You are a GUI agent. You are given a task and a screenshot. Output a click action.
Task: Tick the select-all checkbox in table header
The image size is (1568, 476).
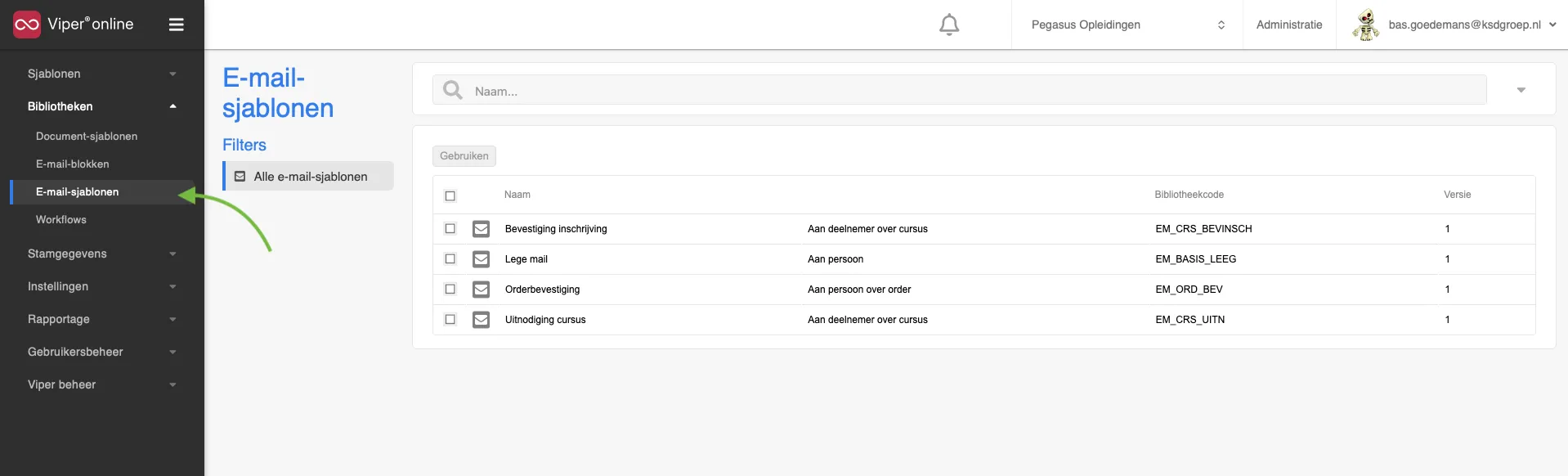pos(450,195)
